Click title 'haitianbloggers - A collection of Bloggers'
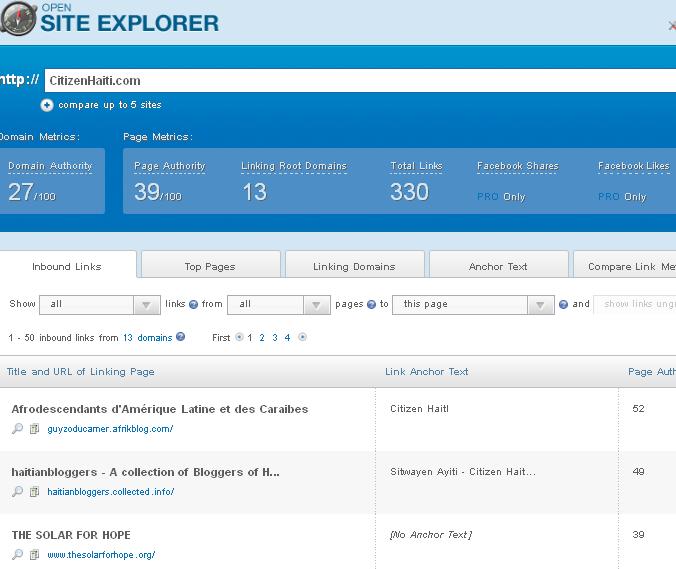 [x=145, y=472]
